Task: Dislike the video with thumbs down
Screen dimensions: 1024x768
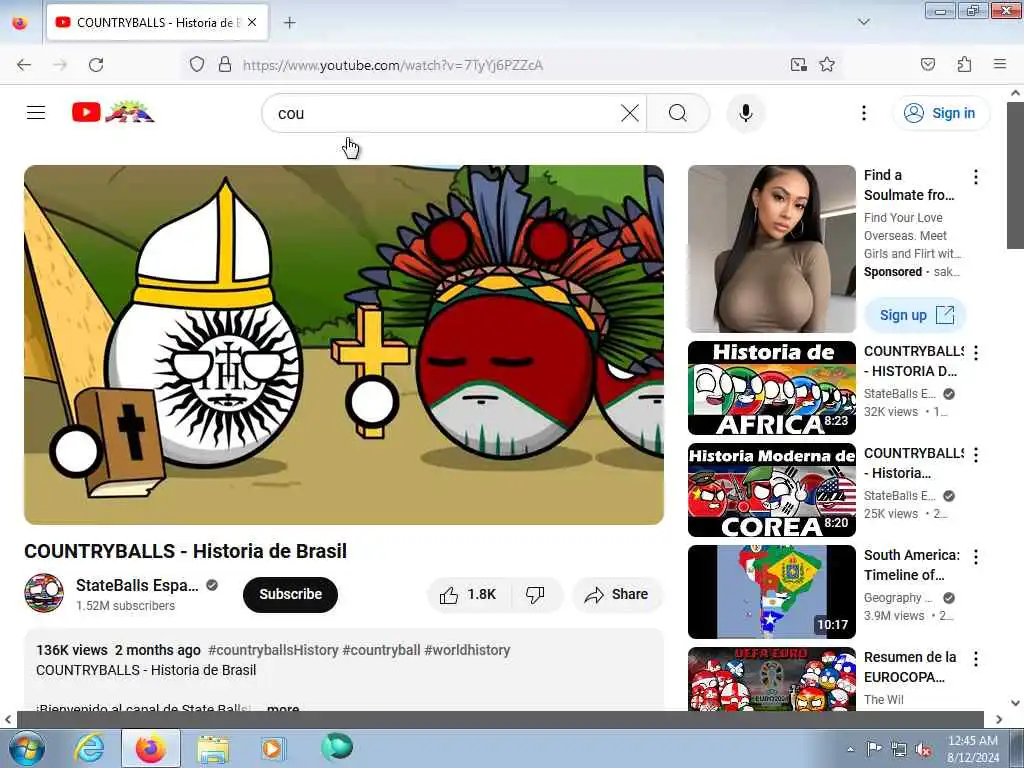Action: coord(536,594)
